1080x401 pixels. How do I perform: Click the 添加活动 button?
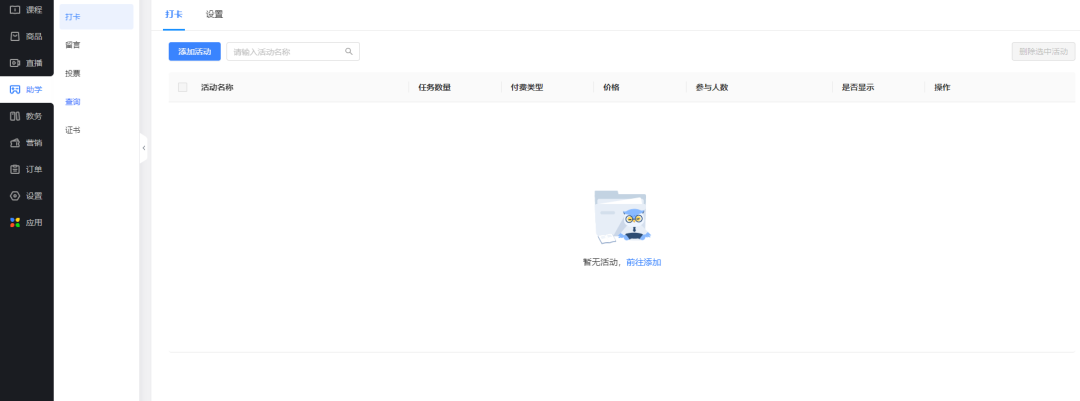[194, 51]
